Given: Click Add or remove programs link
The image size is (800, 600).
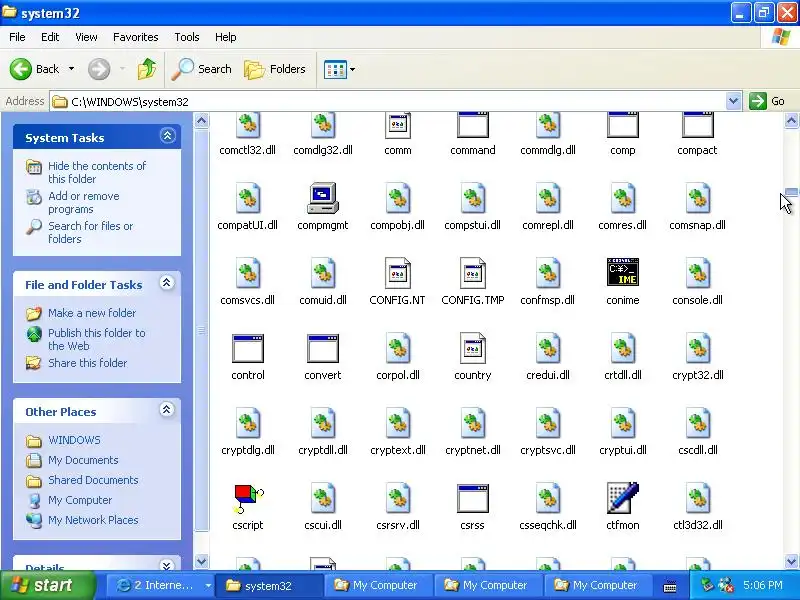Looking at the screenshot, I should (84, 203).
